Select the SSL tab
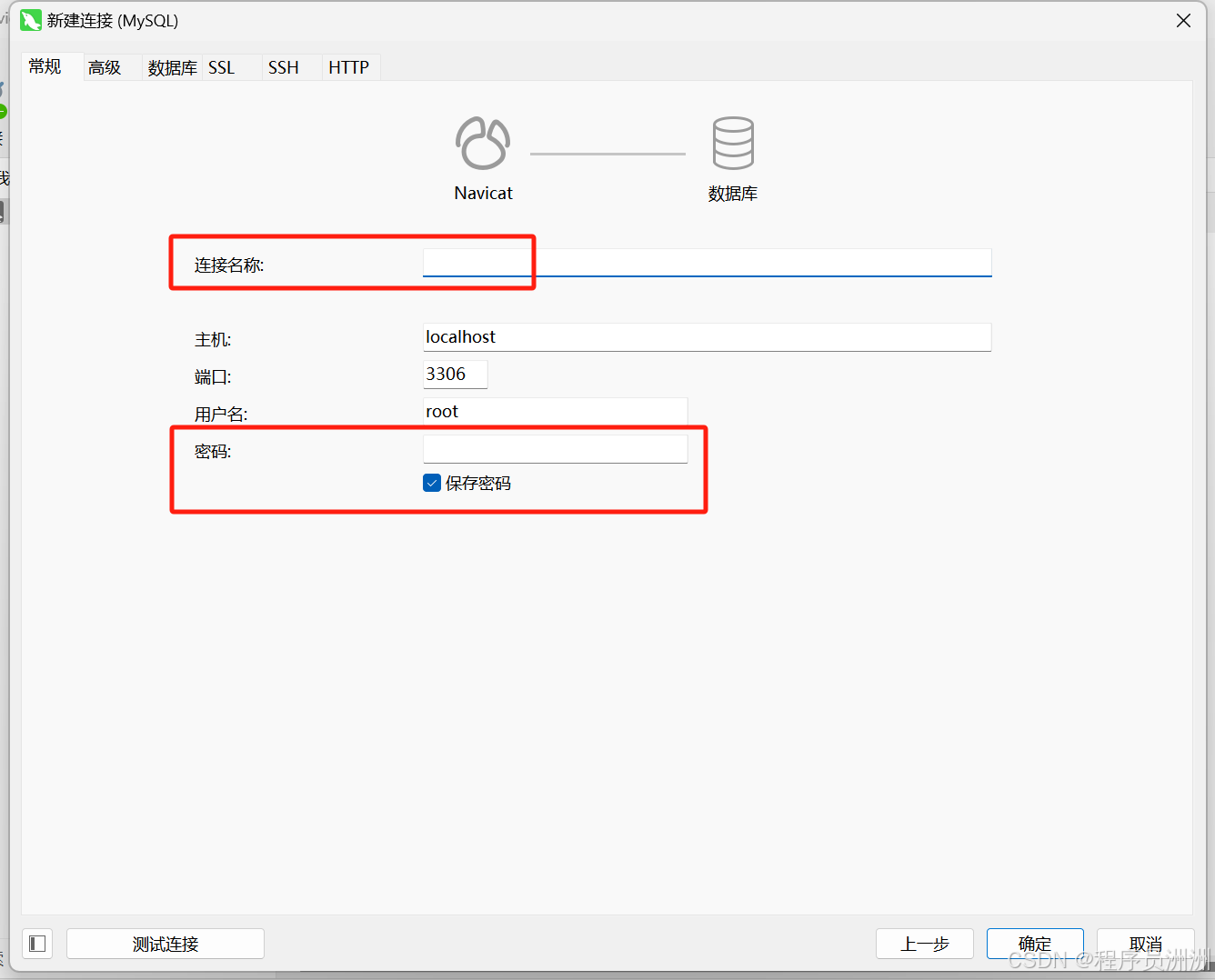1215x980 pixels. click(x=221, y=67)
